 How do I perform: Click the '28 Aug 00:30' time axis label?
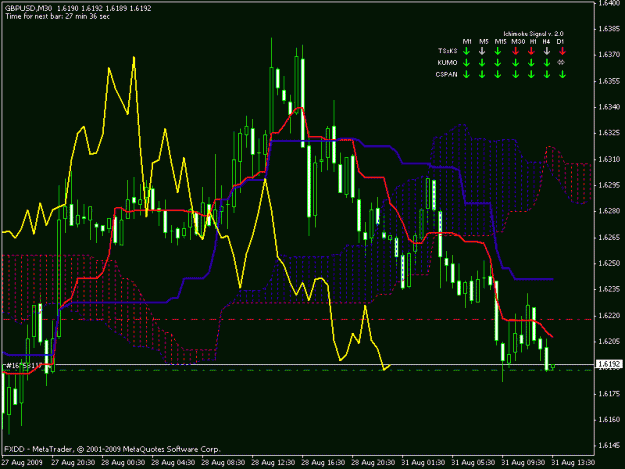pyautogui.click(x=123, y=463)
